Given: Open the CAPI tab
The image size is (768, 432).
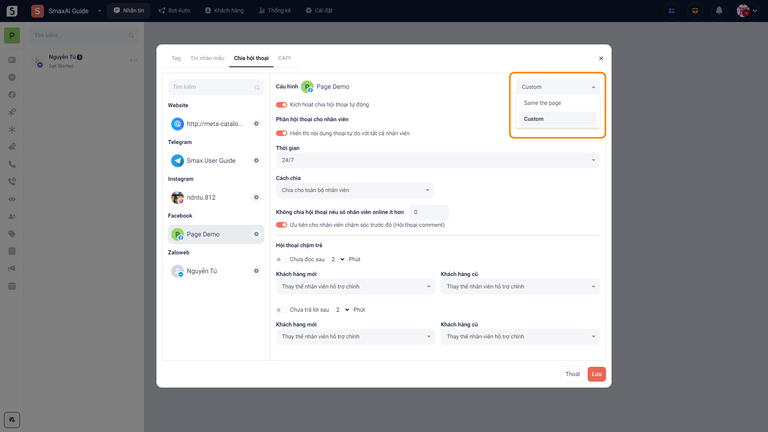Looking at the screenshot, I should (285, 58).
